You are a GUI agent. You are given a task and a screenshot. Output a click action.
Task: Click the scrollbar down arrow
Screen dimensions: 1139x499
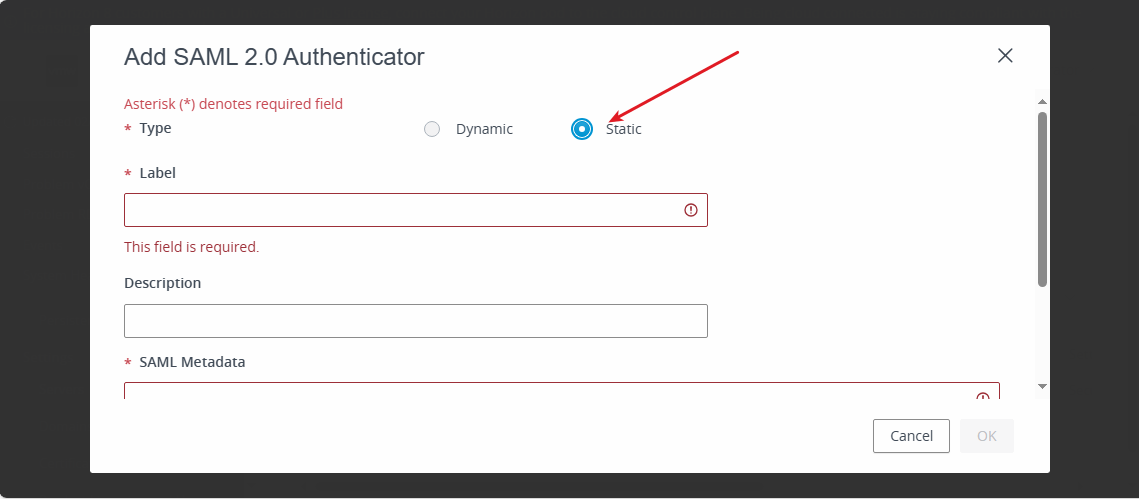(x=1042, y=386)
